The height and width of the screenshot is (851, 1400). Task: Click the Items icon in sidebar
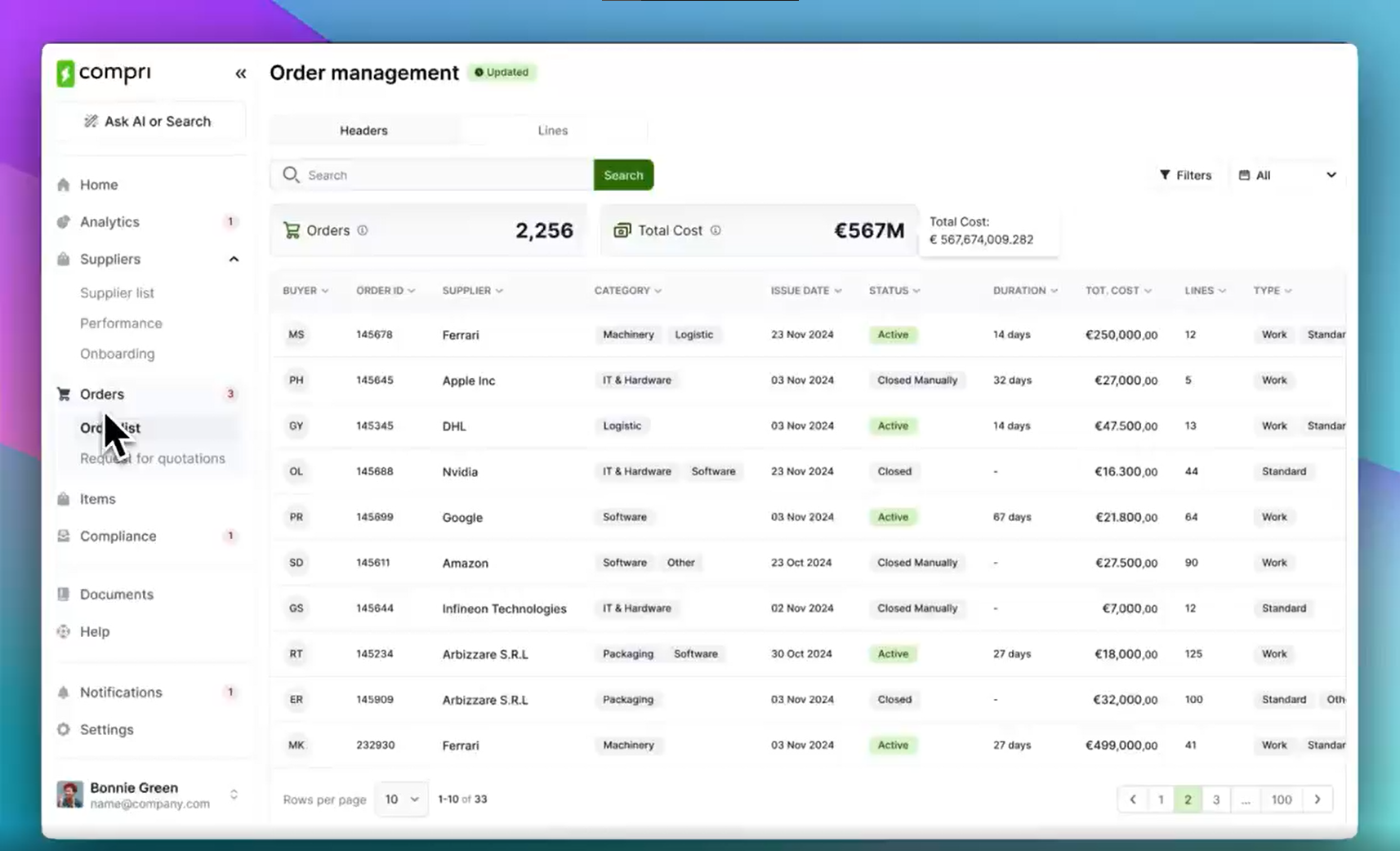point(64,499)
